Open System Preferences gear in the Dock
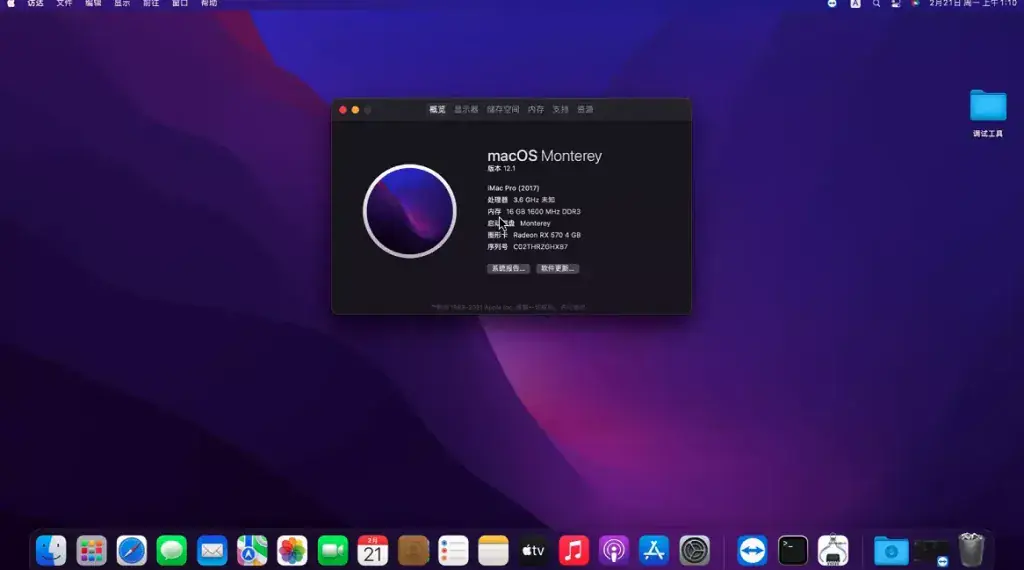 [694, 550]
